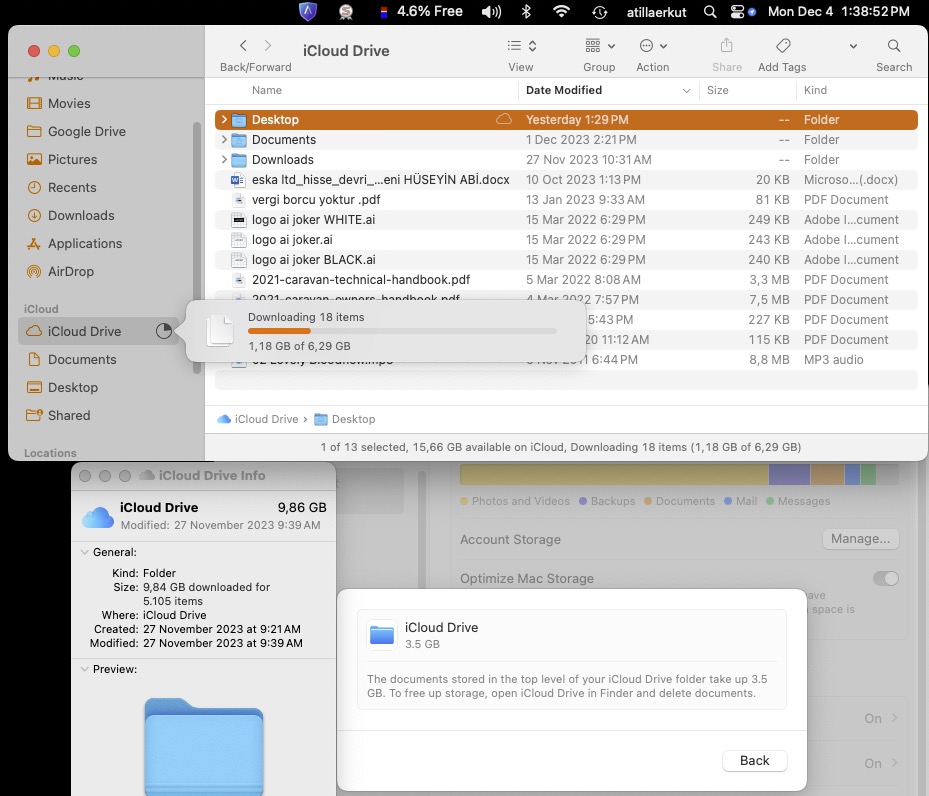
Task: Open the Group by dropdown
Action: coord(600,46)
